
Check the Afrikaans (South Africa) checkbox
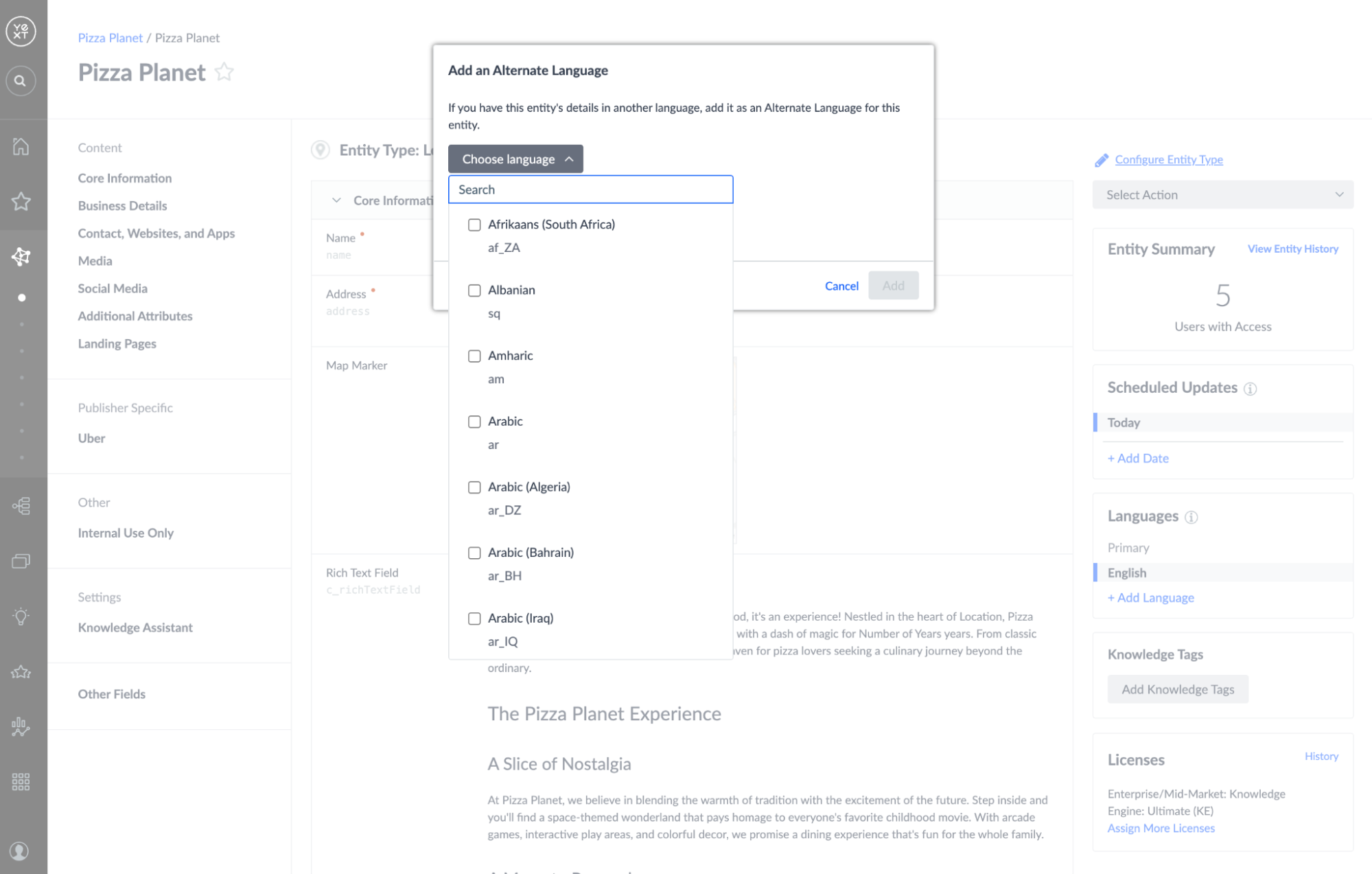[x=474, y=225]
